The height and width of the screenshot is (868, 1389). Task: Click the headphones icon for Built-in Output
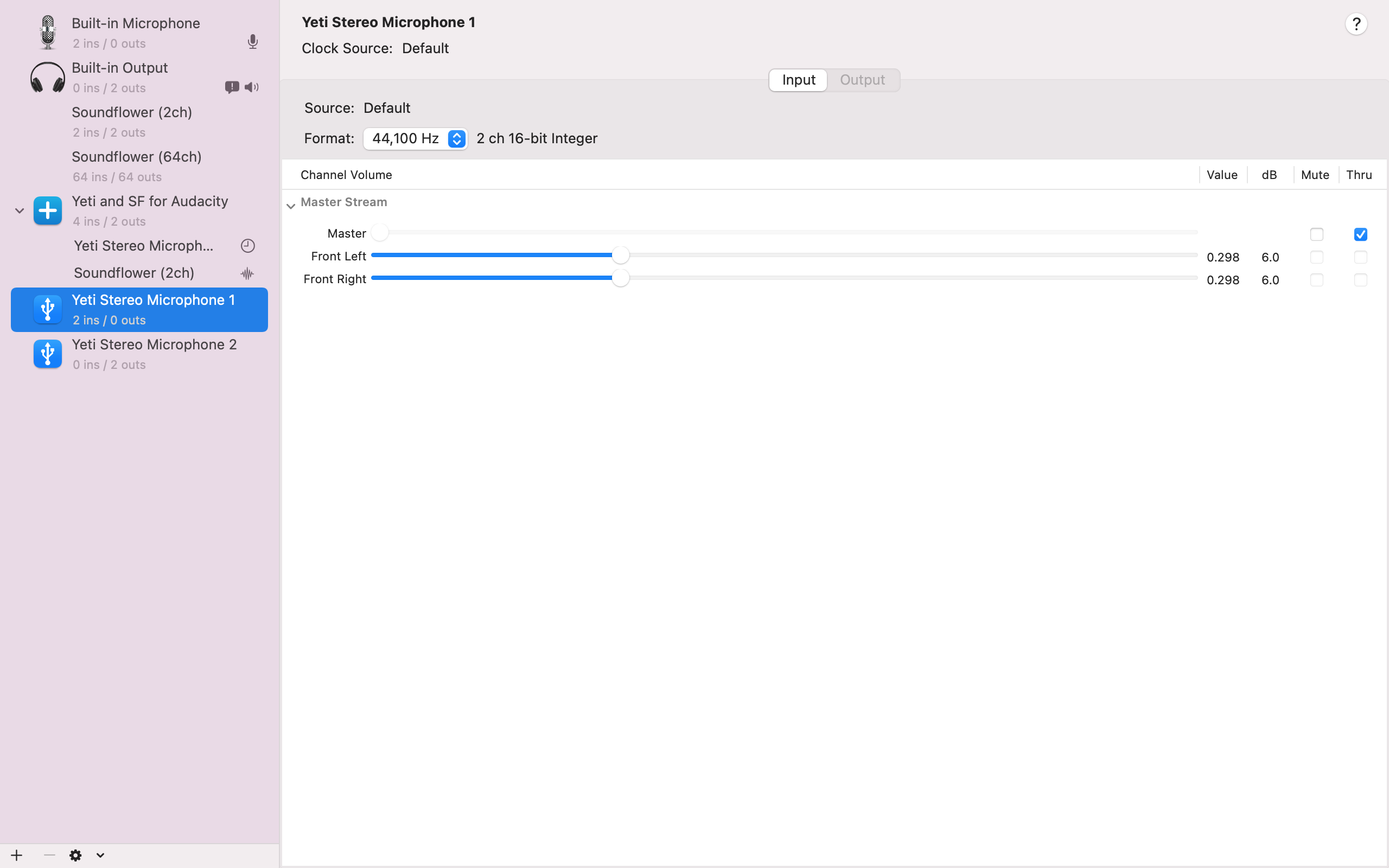pyautogui.click(x=48, y=77)
